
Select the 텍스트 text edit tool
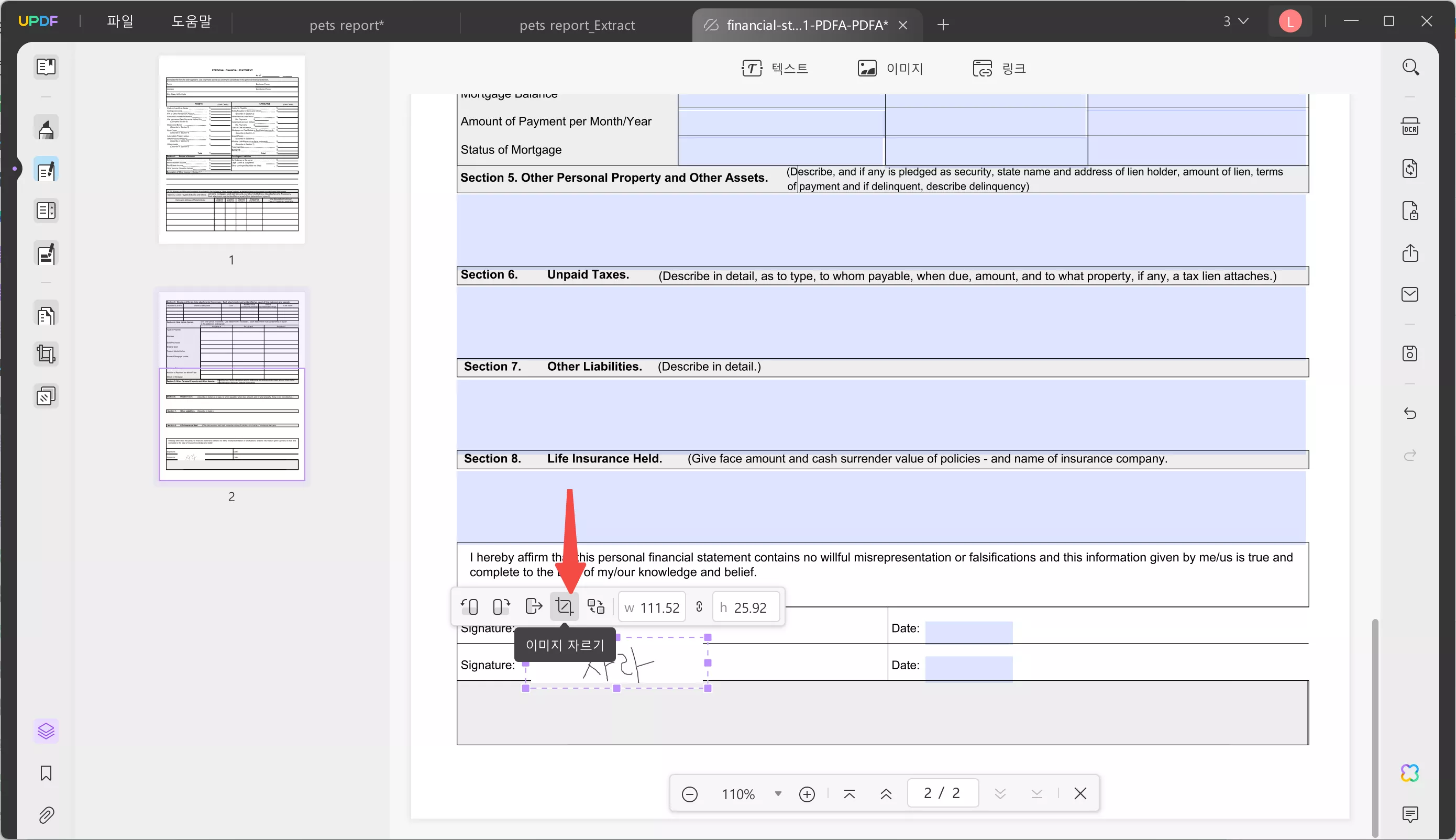coord(775,69)
